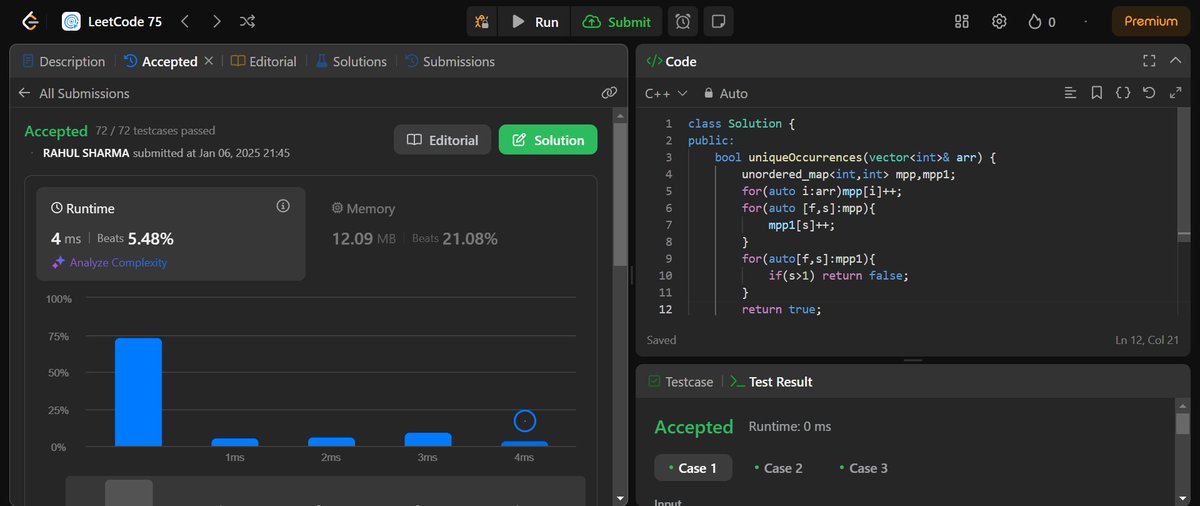Open the Editorial button next to Solution
The image size is (1200, 506).
443,140
